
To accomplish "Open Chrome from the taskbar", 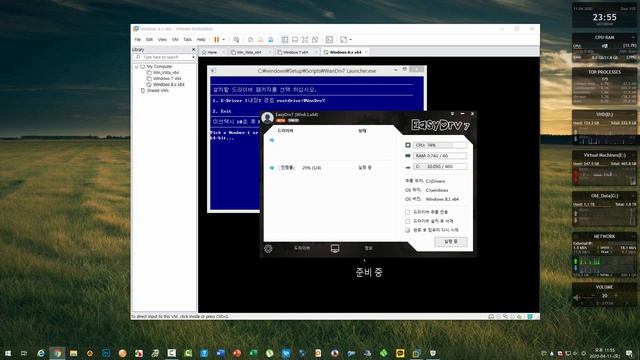I will (57, 353).
